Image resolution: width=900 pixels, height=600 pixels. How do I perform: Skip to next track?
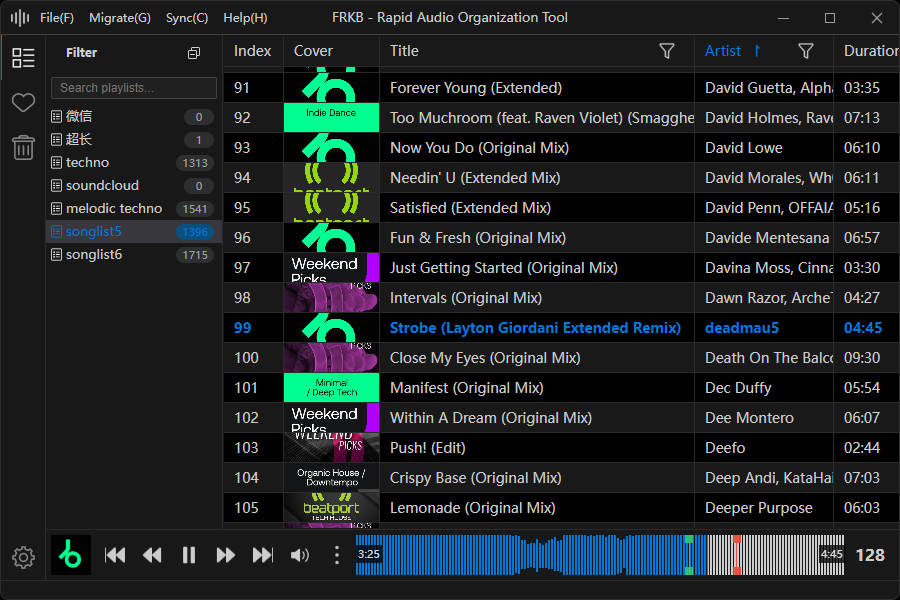[x=263, y=555]
